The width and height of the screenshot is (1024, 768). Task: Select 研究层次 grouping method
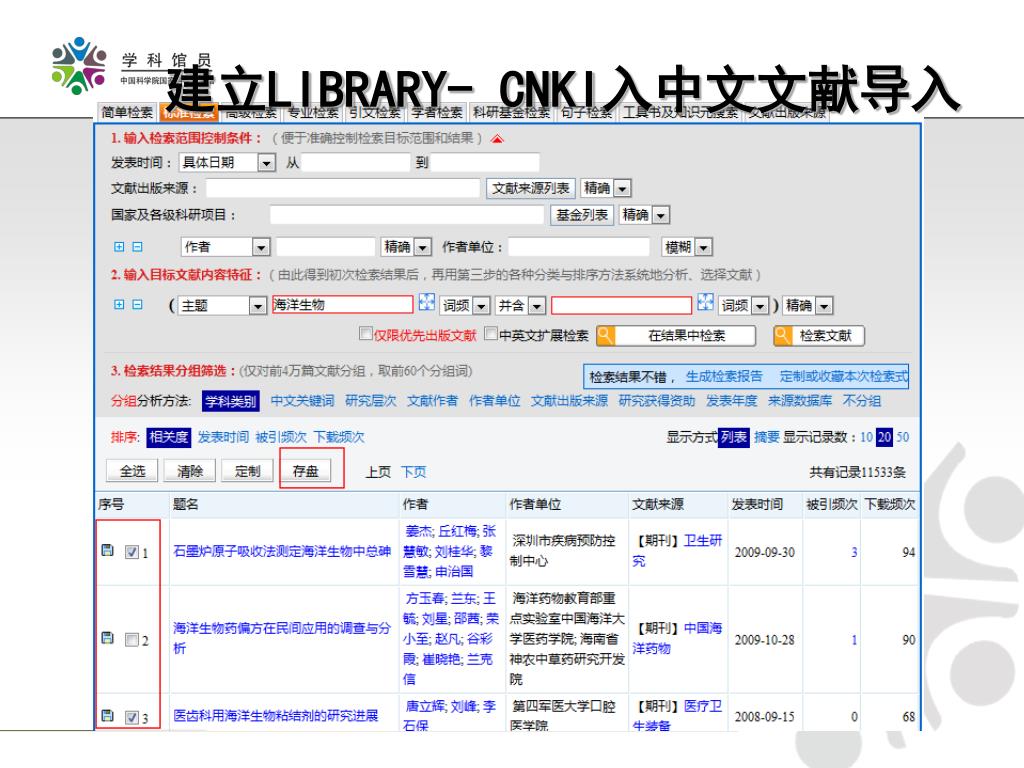click(x=370, y=401)
